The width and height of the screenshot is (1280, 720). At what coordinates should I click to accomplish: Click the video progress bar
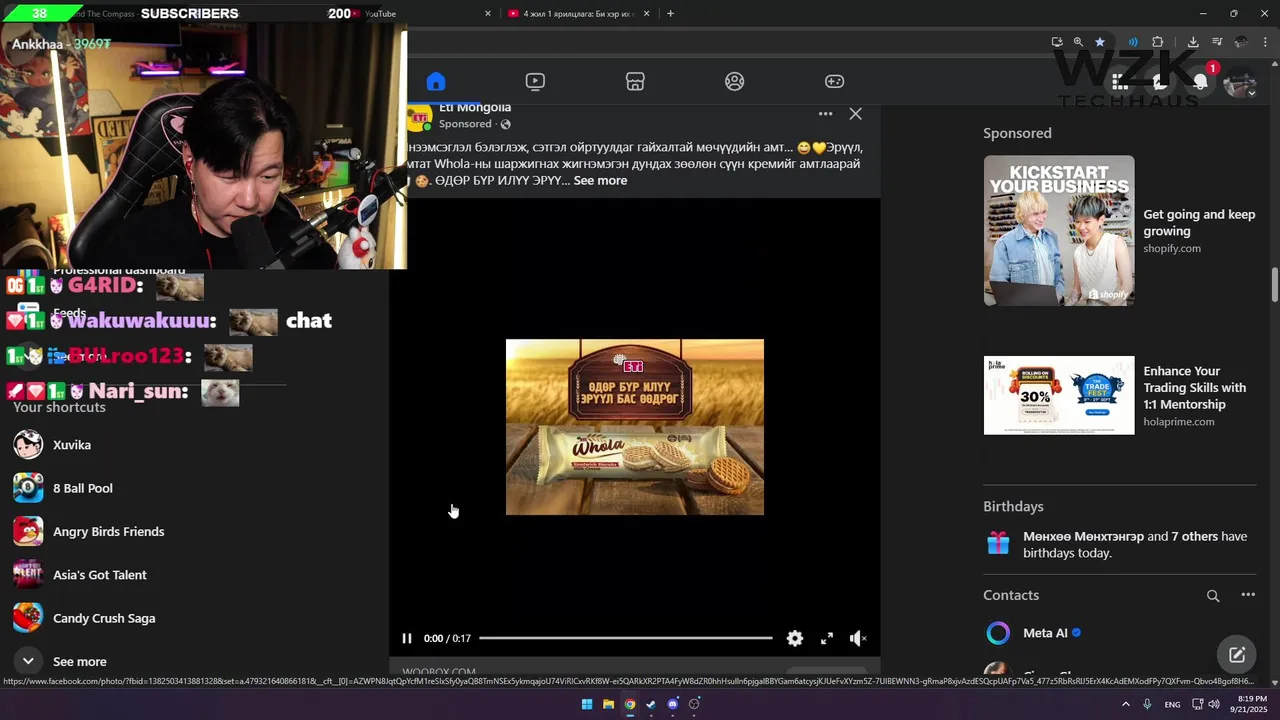(626, 638)
